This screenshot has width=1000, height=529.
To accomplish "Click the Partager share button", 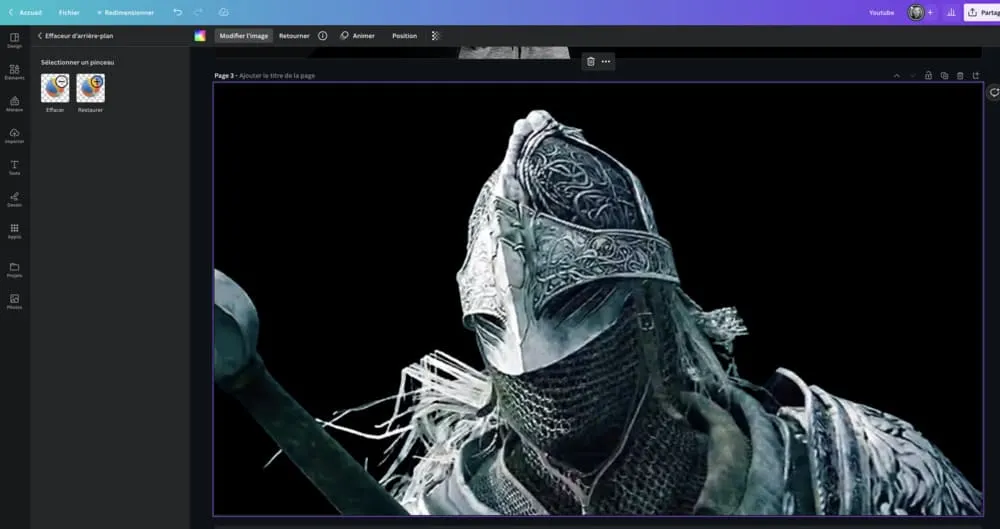I will click(x=982, y=12).
